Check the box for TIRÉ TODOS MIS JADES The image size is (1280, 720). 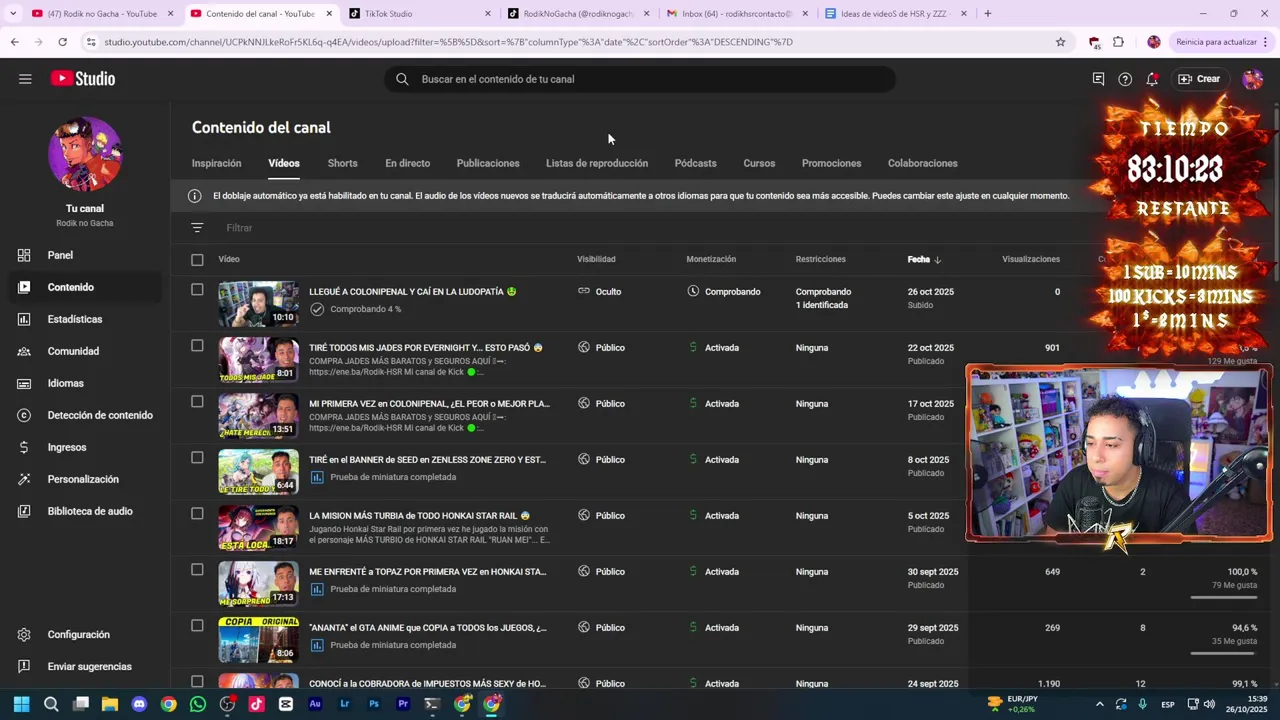197,346
